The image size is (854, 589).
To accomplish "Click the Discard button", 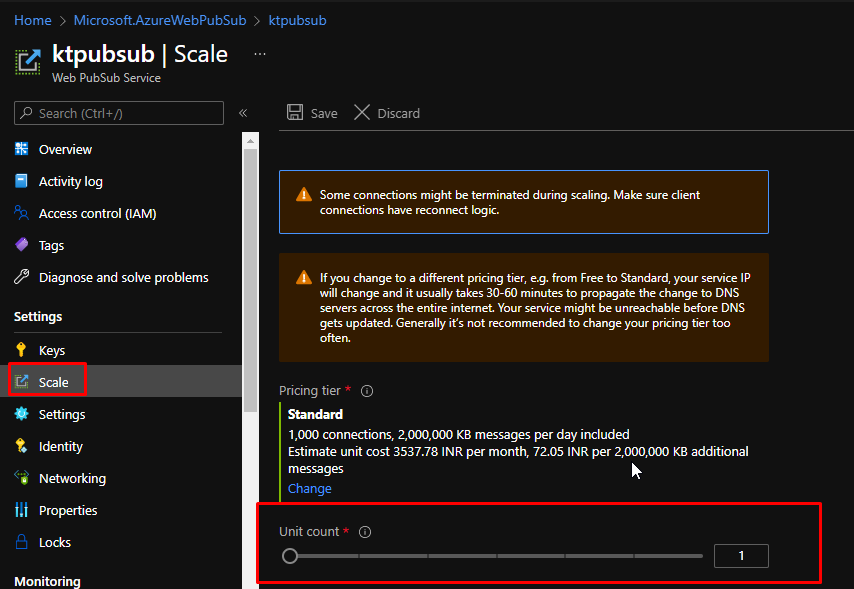I will click(387, 113).
